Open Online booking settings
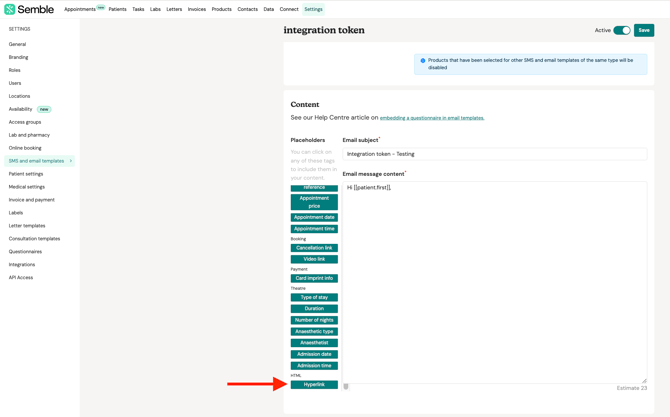Viewport: 670px width, 417px height. (x=25, y=148)
